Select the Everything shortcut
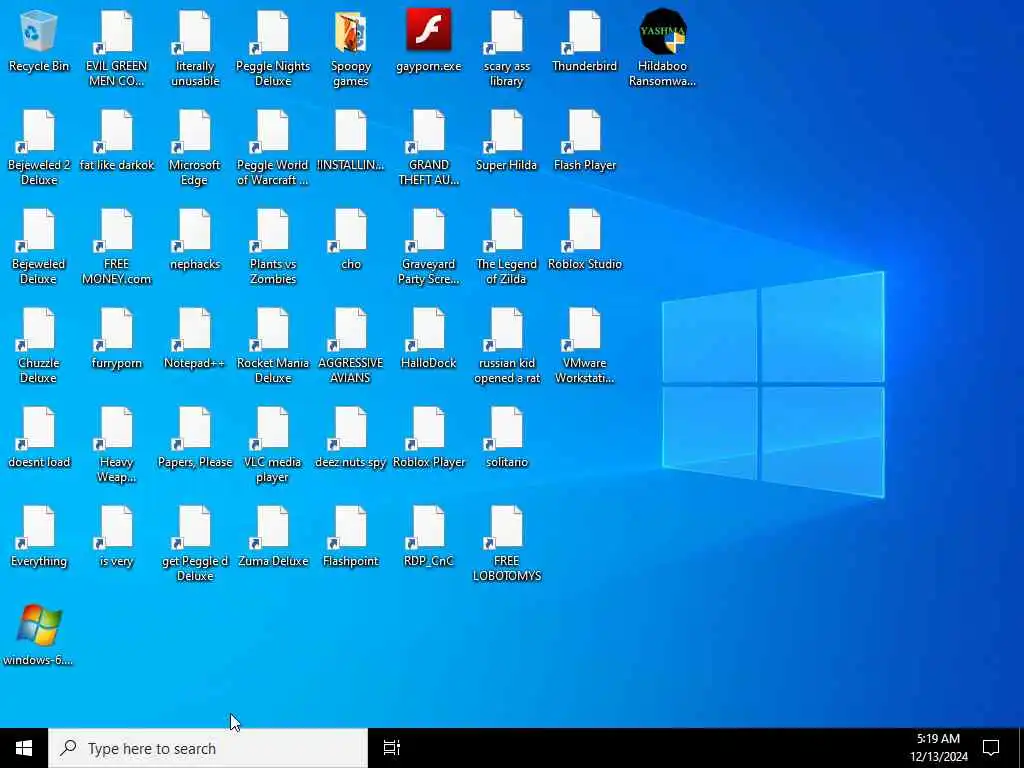The image size is (1024, 768). [39, 537]
